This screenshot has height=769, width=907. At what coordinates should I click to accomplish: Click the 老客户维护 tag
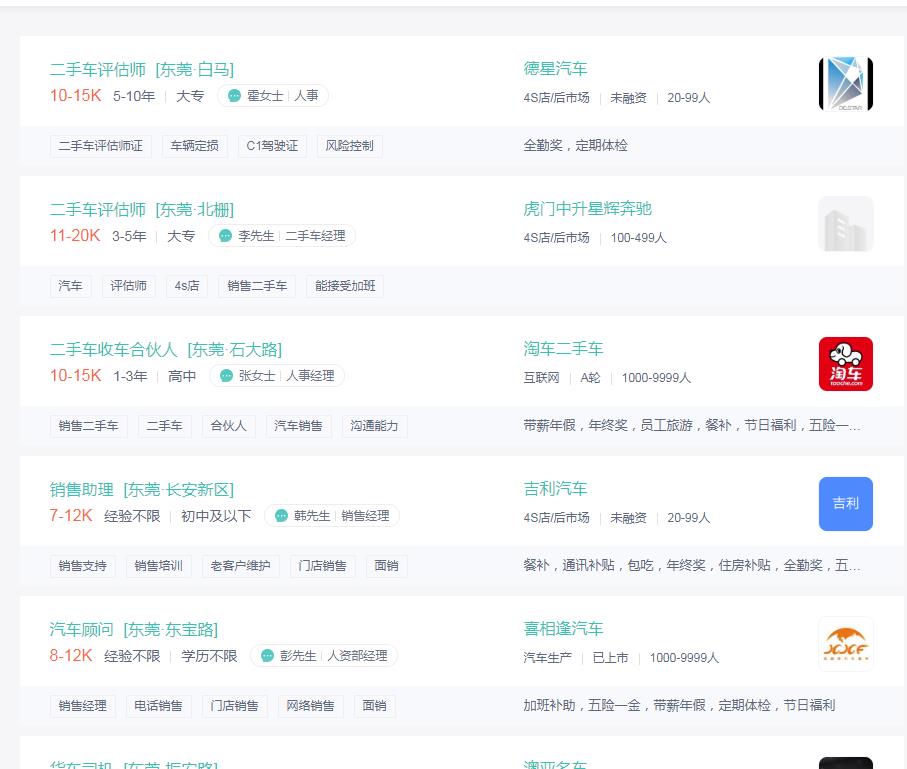tap(241, 566)
